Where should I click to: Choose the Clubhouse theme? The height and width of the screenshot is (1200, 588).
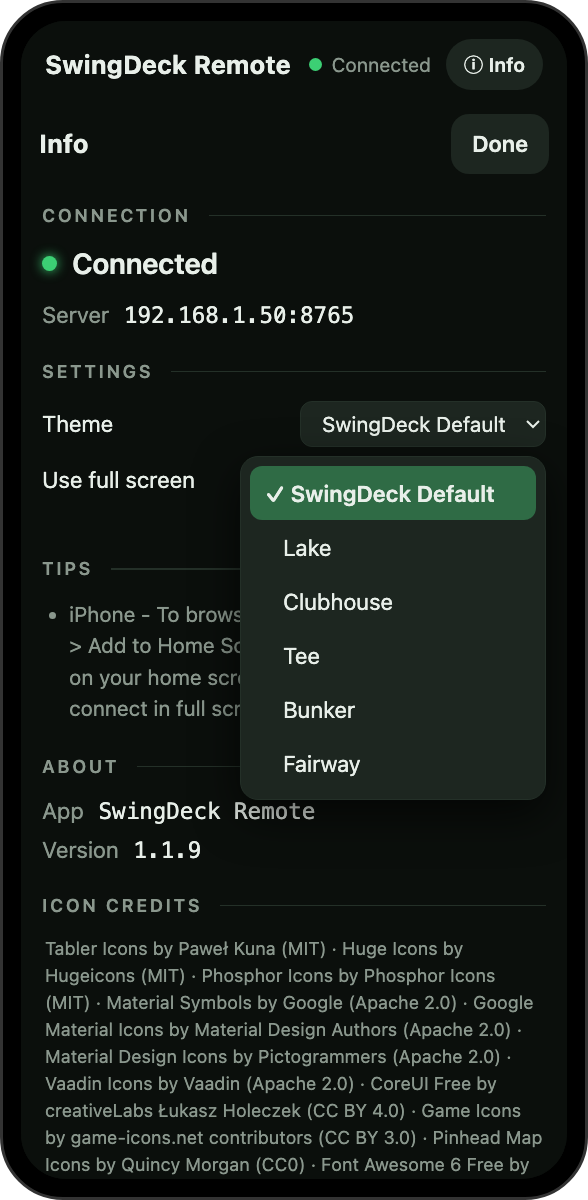[393, 602]
